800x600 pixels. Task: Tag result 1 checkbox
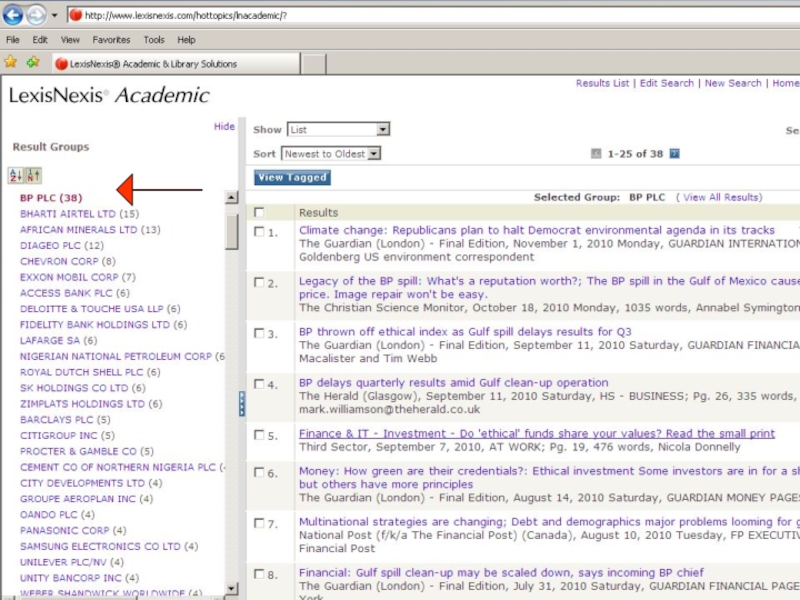(259, 232)
